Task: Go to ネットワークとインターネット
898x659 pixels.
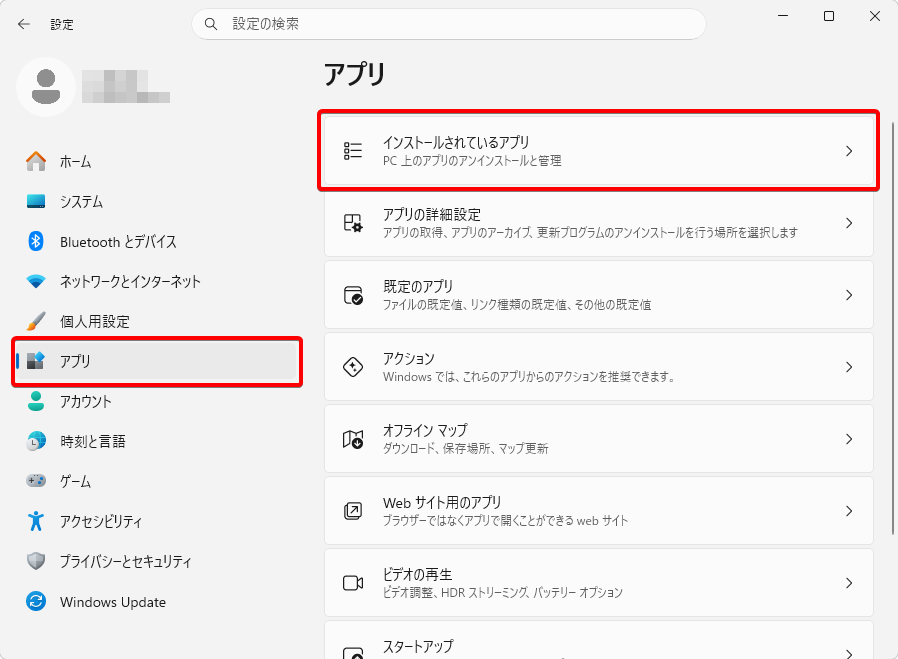Action: coord(156,282)
